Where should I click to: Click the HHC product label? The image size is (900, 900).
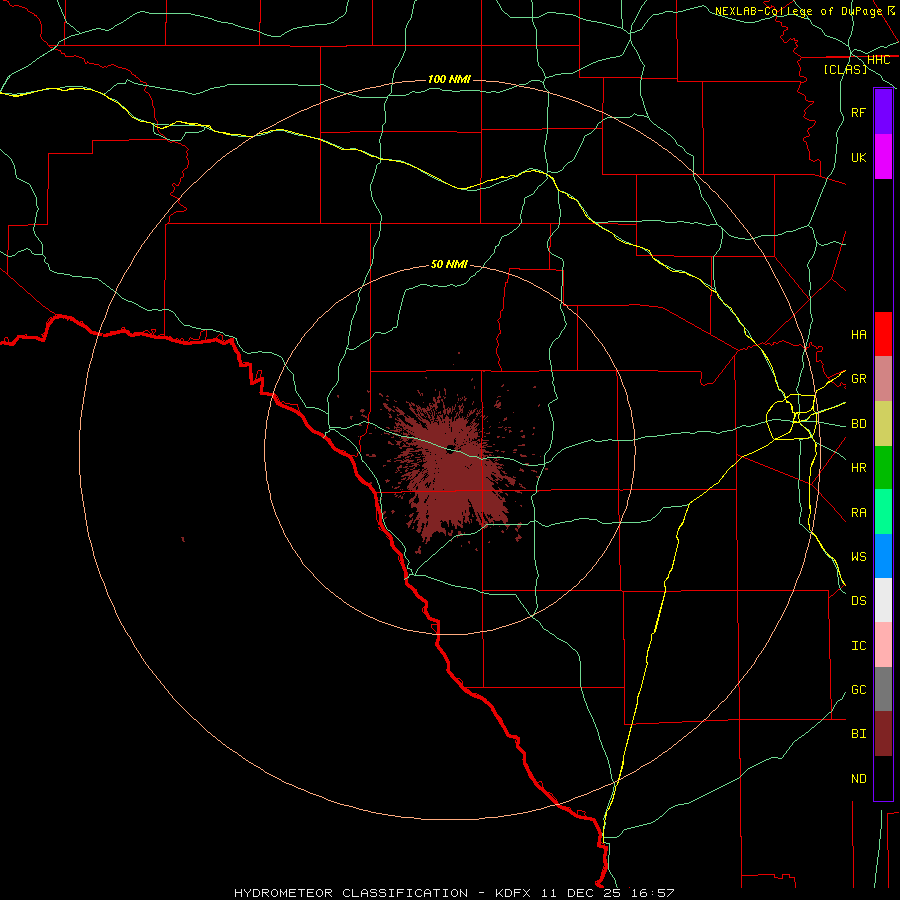pyautogui.click(x=878, y=60)
